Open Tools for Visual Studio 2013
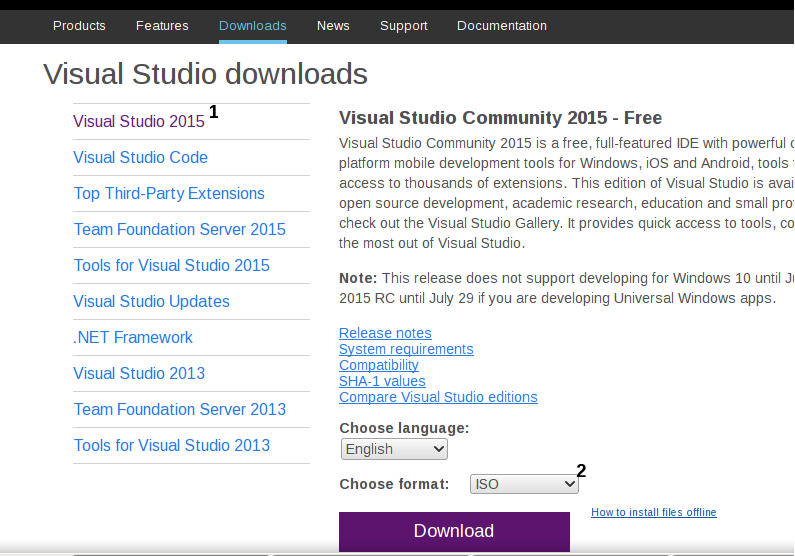This screenshot has height=556, width=795. coord(172,445)
